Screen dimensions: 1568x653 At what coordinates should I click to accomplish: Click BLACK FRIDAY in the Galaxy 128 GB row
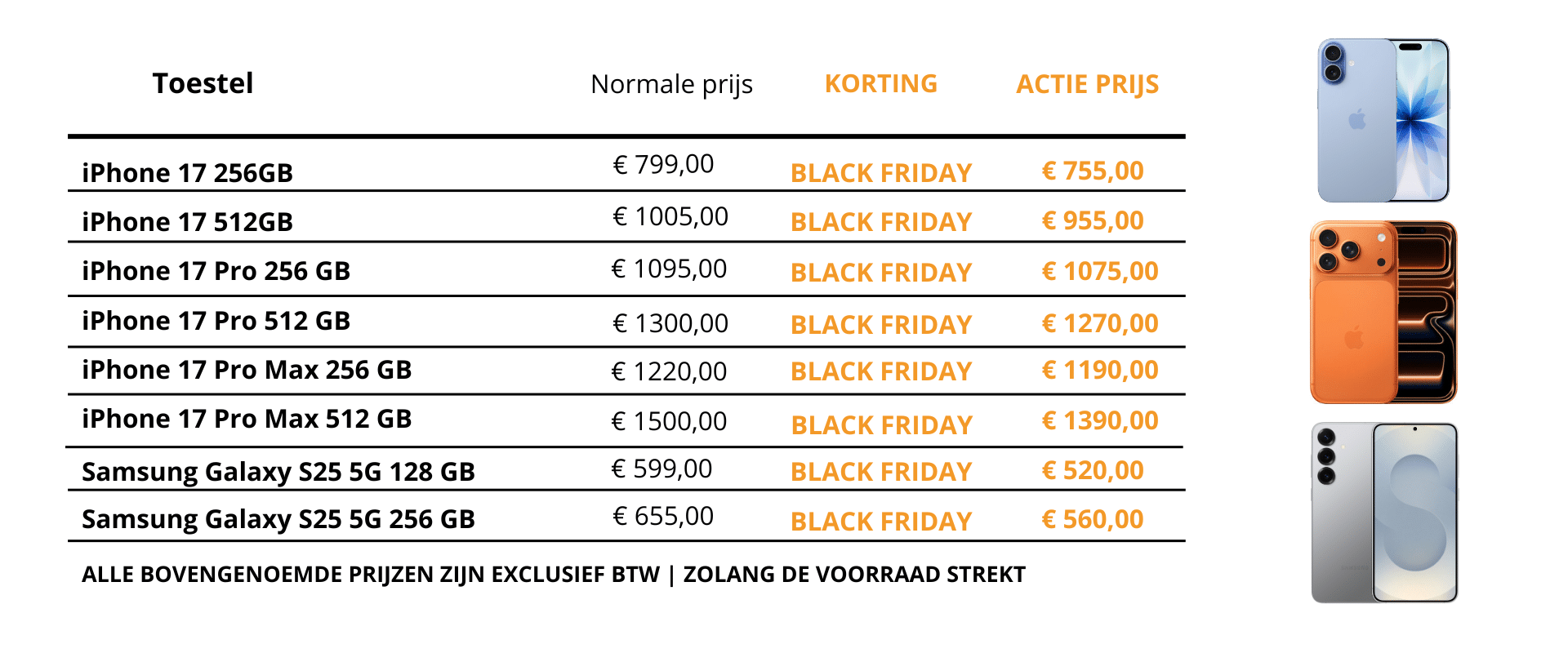point(881,472)
